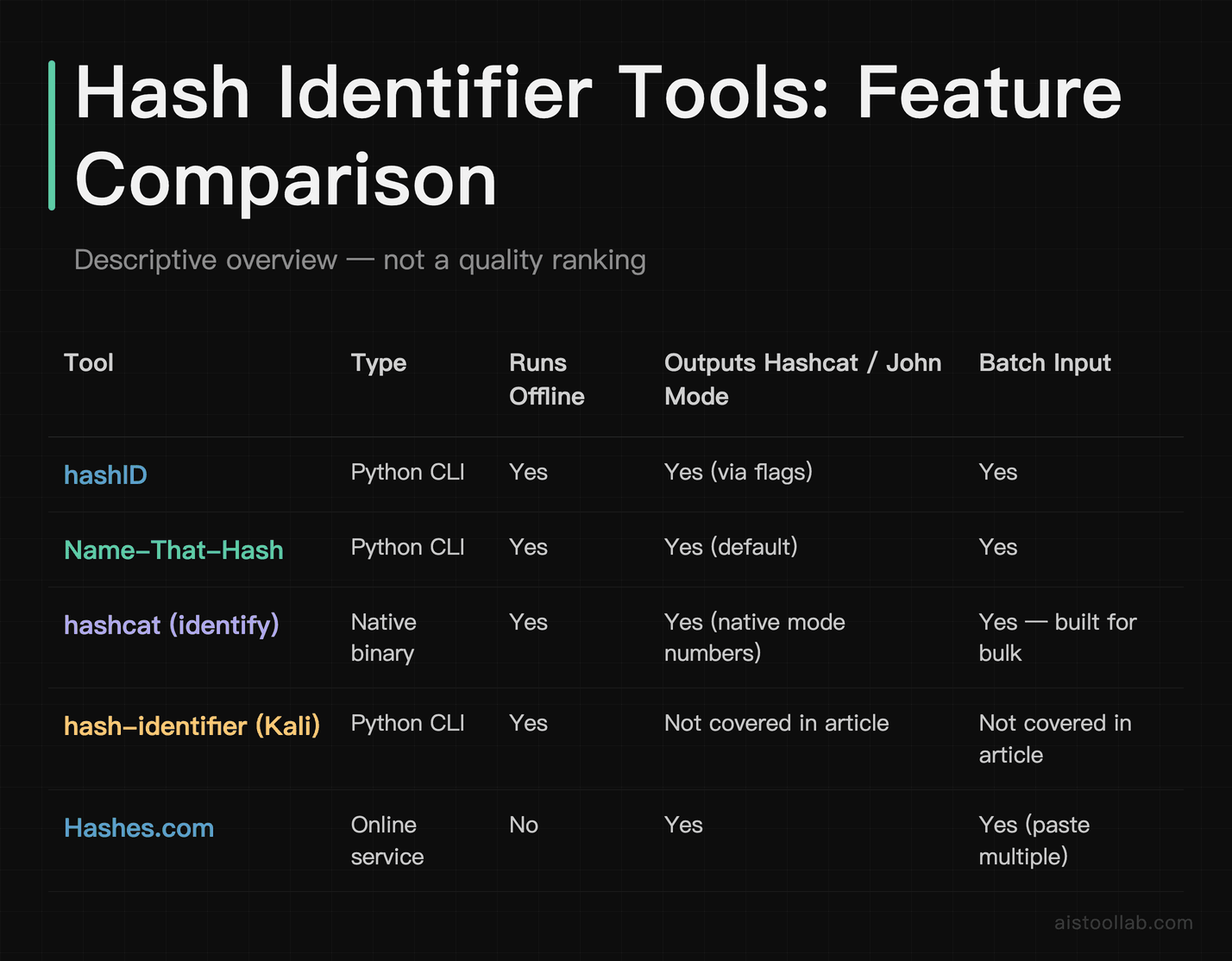Click 'Not covered in article' under Outputs column
1232x961 pixels.
pos(776,723)
